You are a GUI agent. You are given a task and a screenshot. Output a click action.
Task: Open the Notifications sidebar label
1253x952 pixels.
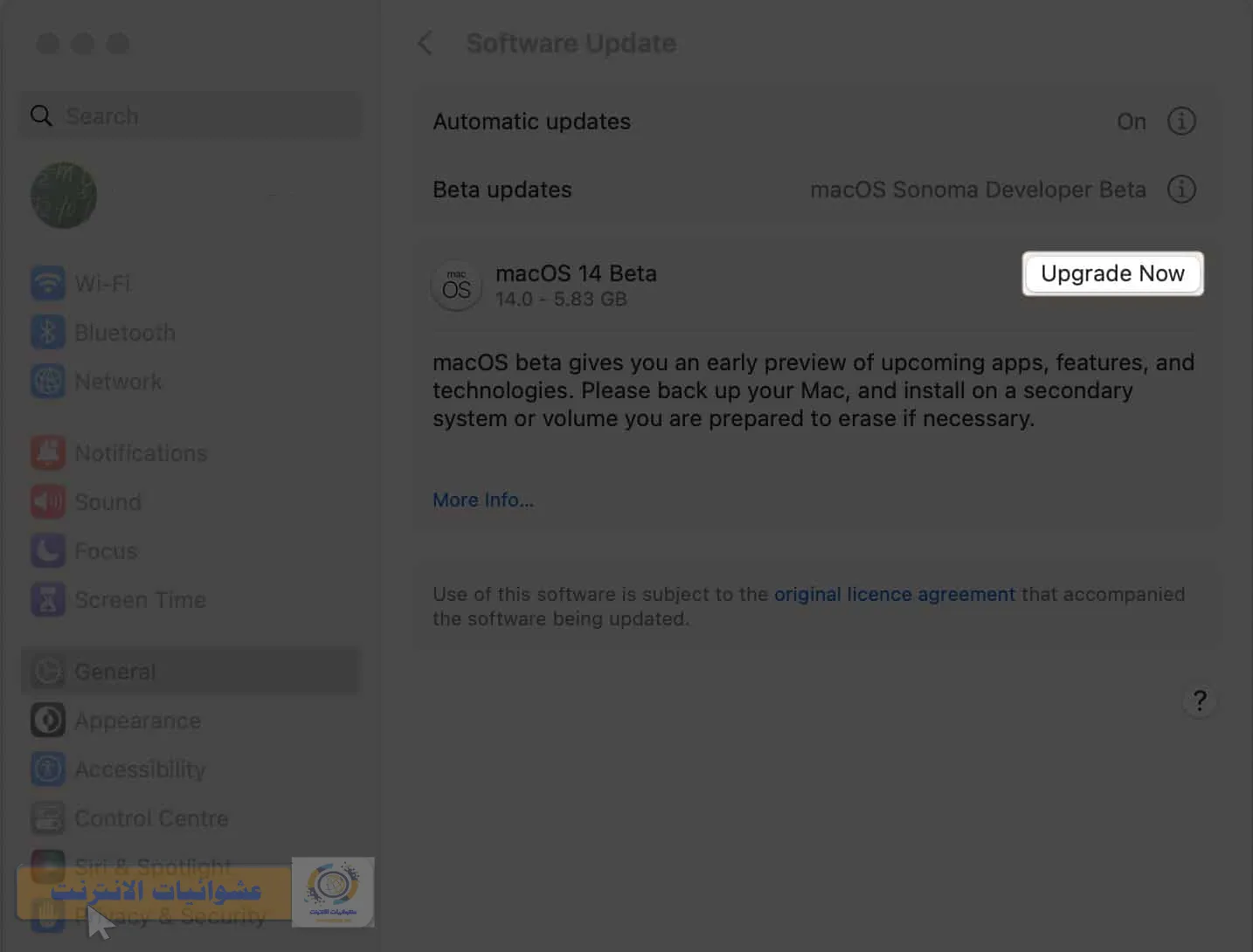tap(141, 452)
